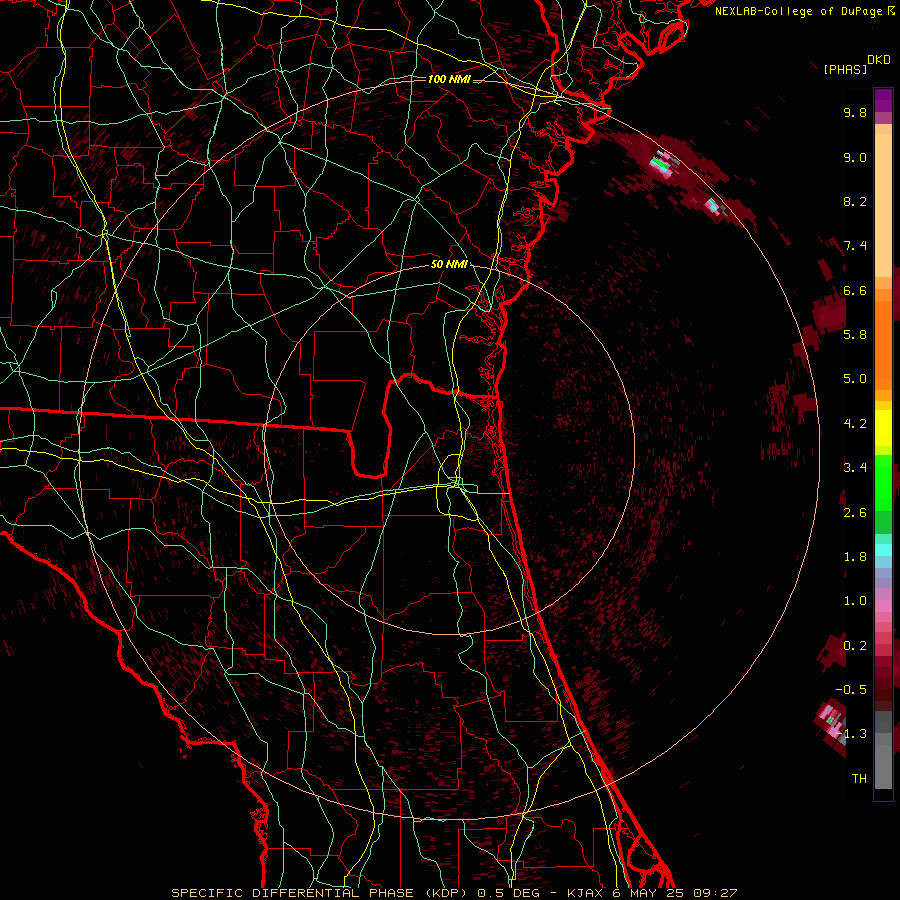Viewport: 900px width, 900px height.
Task: Click the 8.2 legend value
Action: 855,201
